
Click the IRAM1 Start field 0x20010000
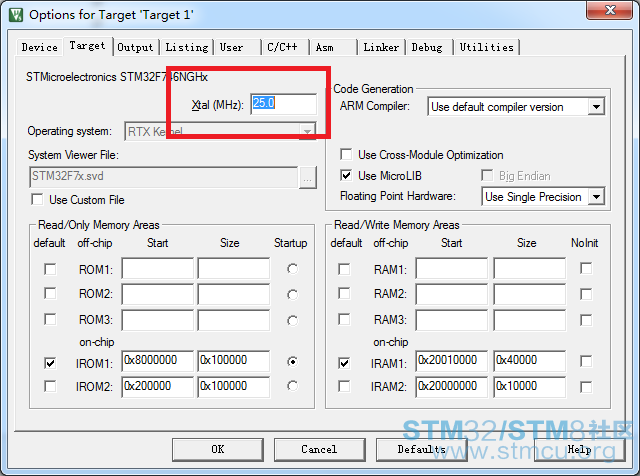click(x=452, y=361)
